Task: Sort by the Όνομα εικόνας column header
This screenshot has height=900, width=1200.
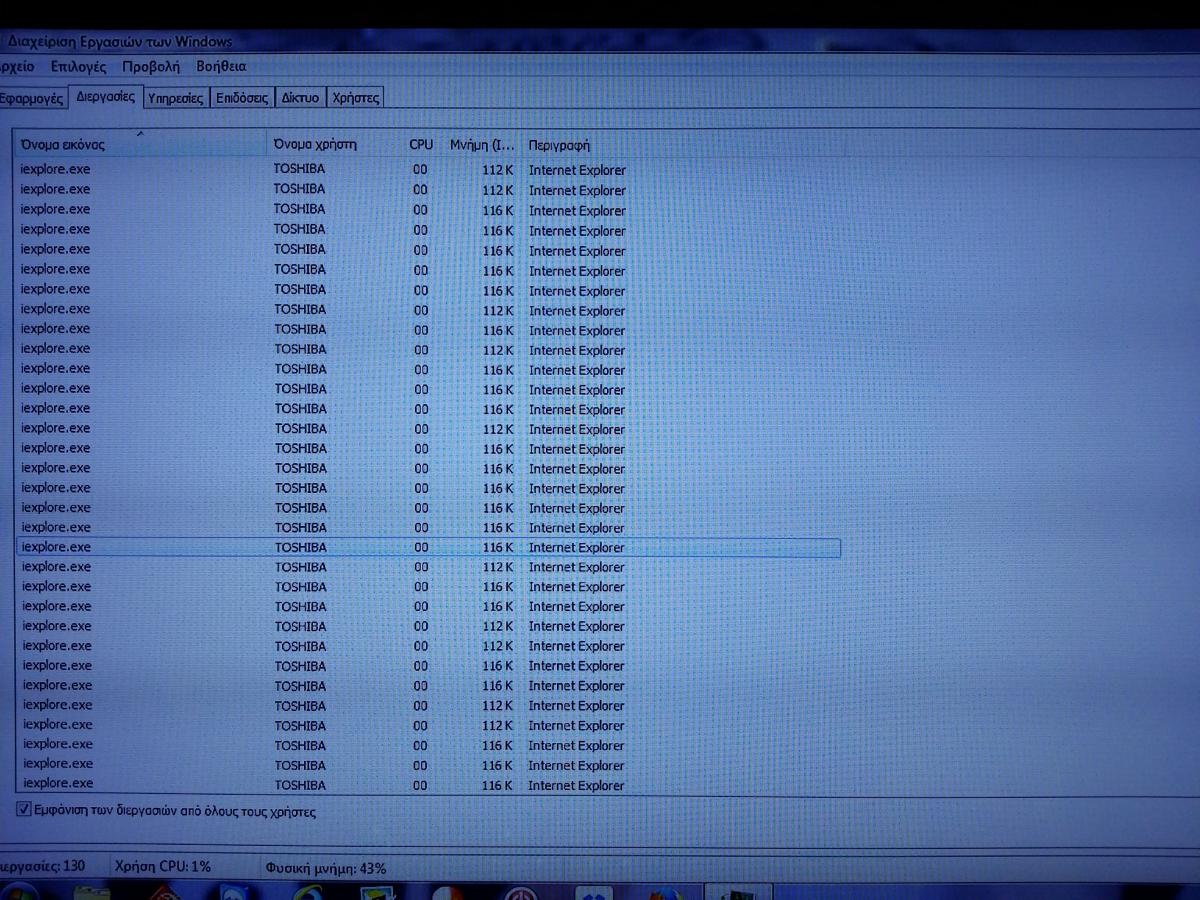Action: pos(141,144)
